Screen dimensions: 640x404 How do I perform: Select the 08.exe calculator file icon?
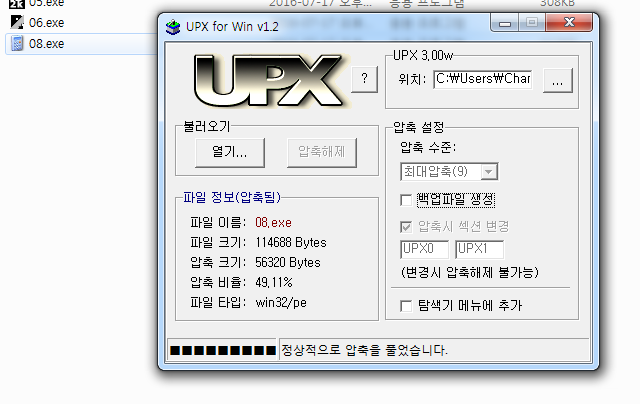[x=17, y=43]
